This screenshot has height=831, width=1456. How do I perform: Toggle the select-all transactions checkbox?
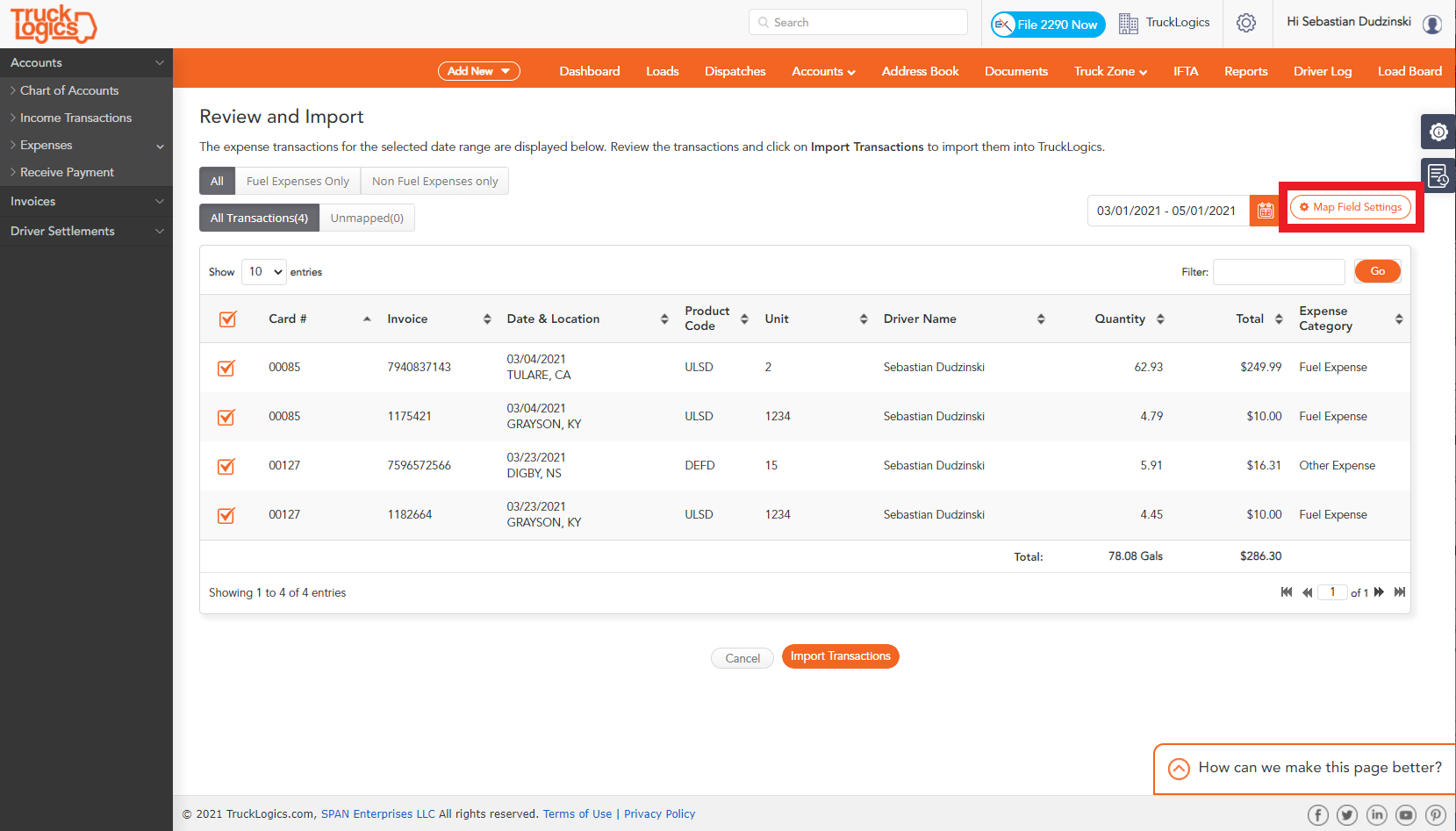[227, 319]
